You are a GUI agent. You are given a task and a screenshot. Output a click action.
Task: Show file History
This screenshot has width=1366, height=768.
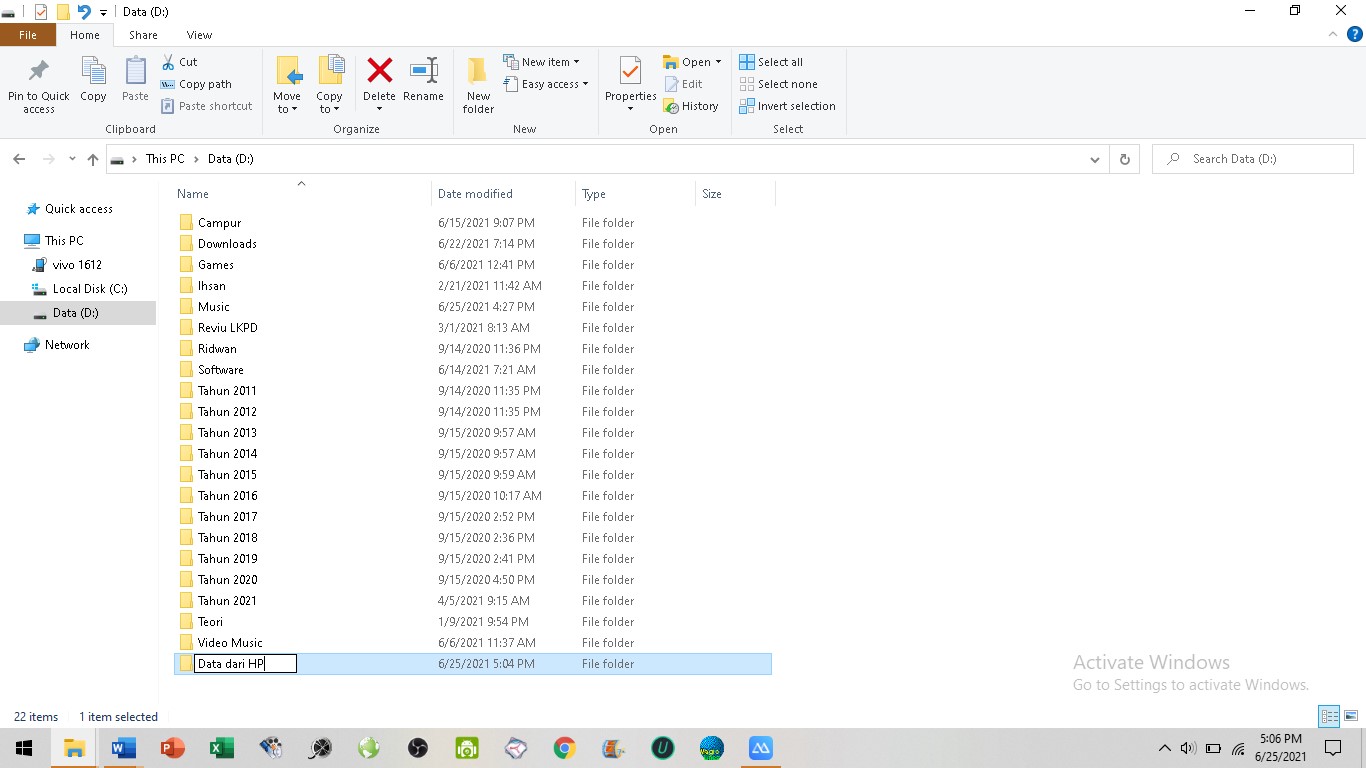(x=691, y=106)
